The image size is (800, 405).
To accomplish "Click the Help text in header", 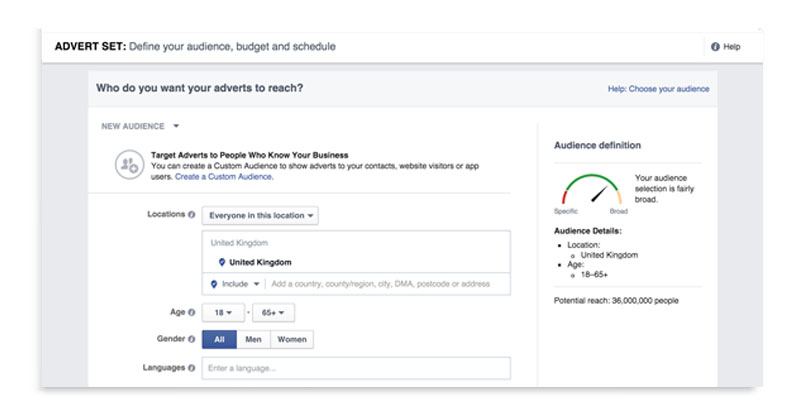I will [732, 46].
